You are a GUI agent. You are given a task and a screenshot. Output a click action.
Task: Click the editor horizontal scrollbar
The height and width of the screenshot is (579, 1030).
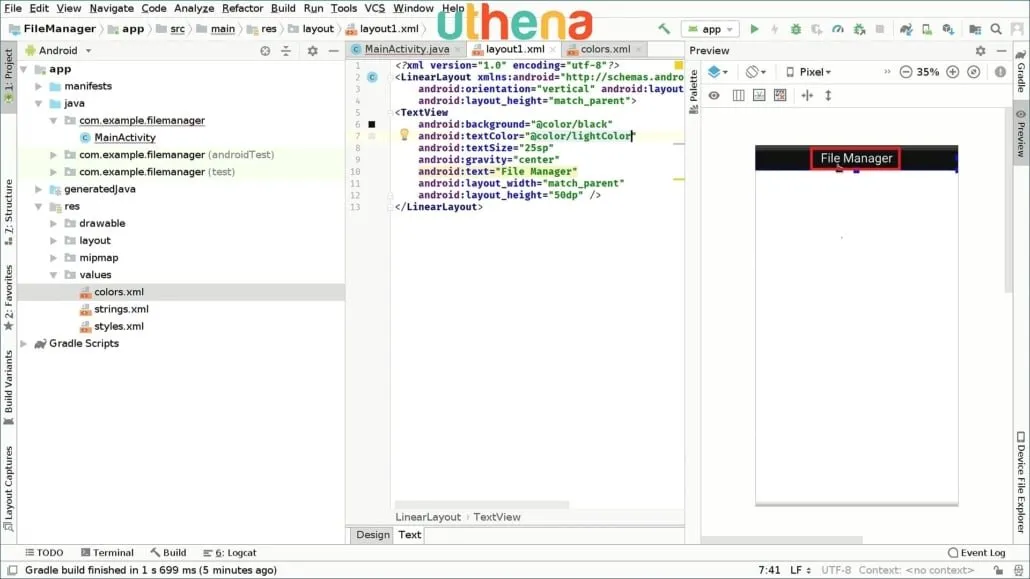481,505
